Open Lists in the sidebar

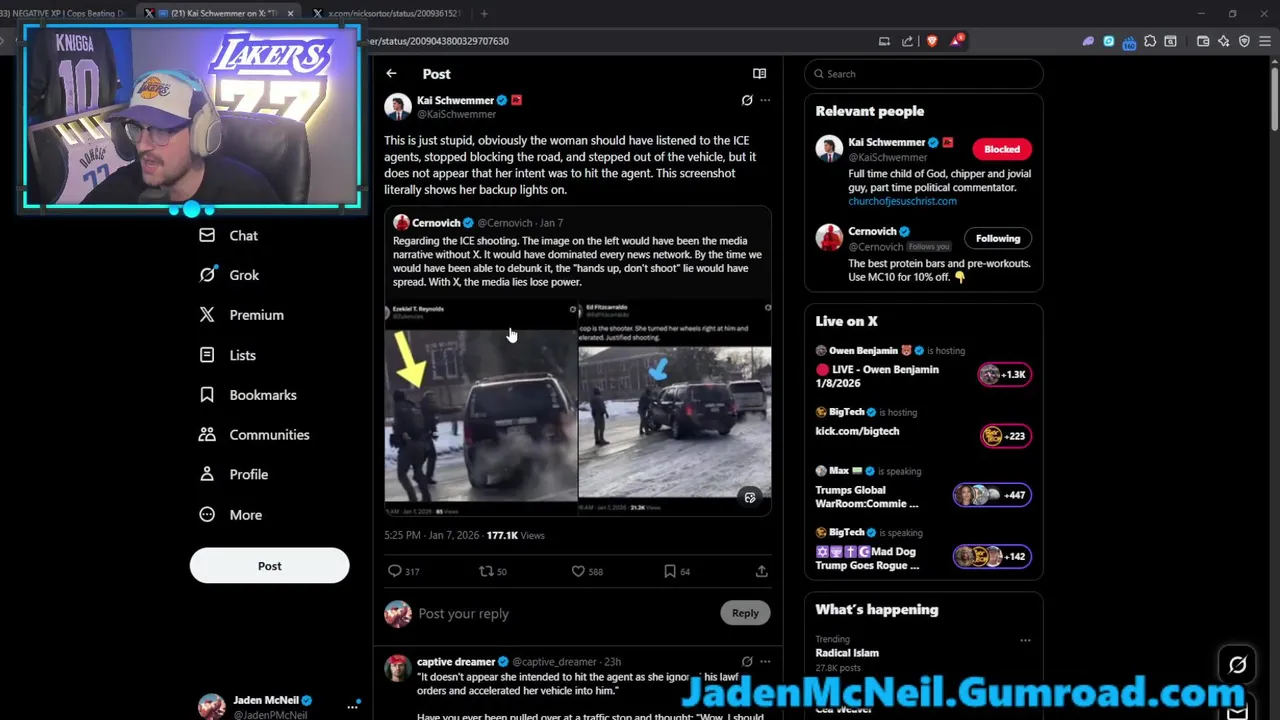coord(227,355)
